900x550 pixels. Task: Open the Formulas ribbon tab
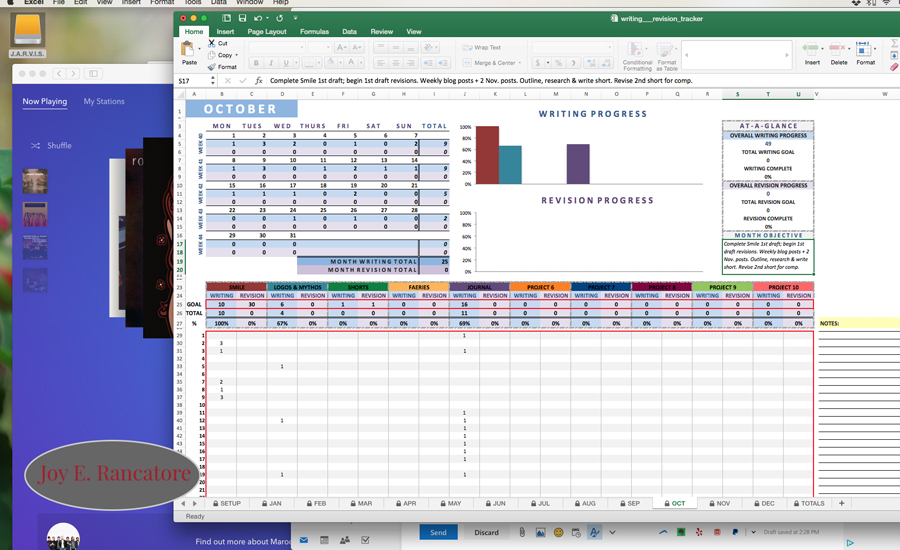315,32
